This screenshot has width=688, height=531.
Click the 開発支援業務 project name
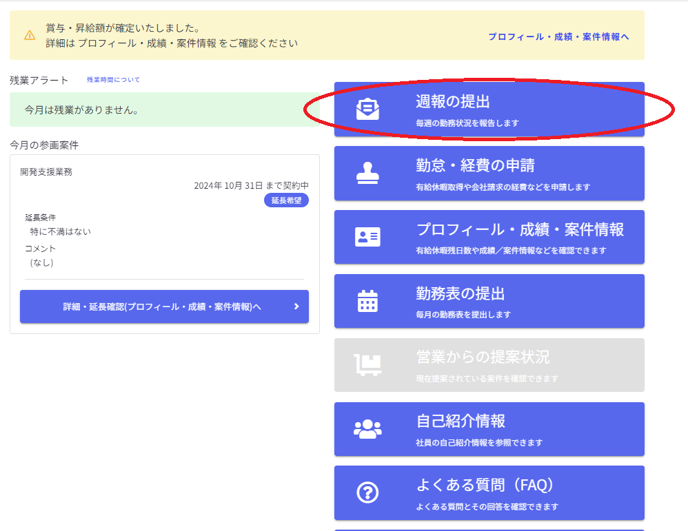coord(46,172)
